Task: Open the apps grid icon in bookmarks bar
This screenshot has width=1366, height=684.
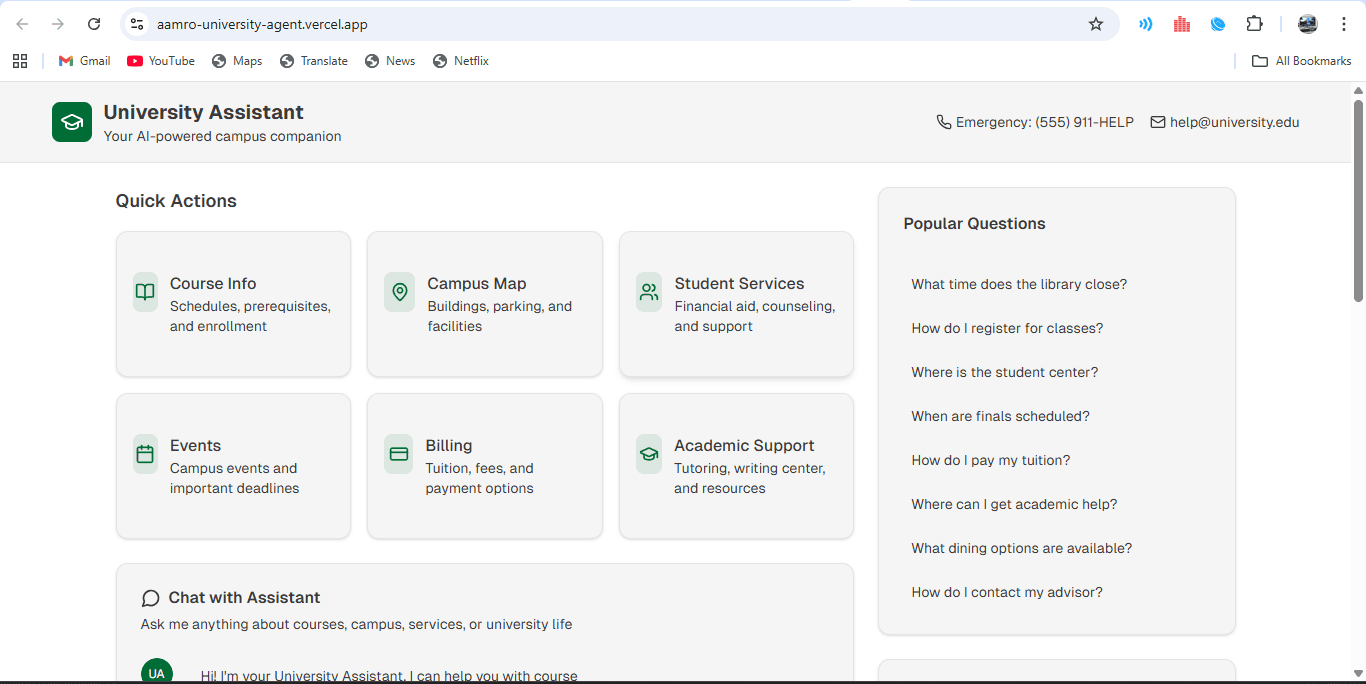Action: 20,61
